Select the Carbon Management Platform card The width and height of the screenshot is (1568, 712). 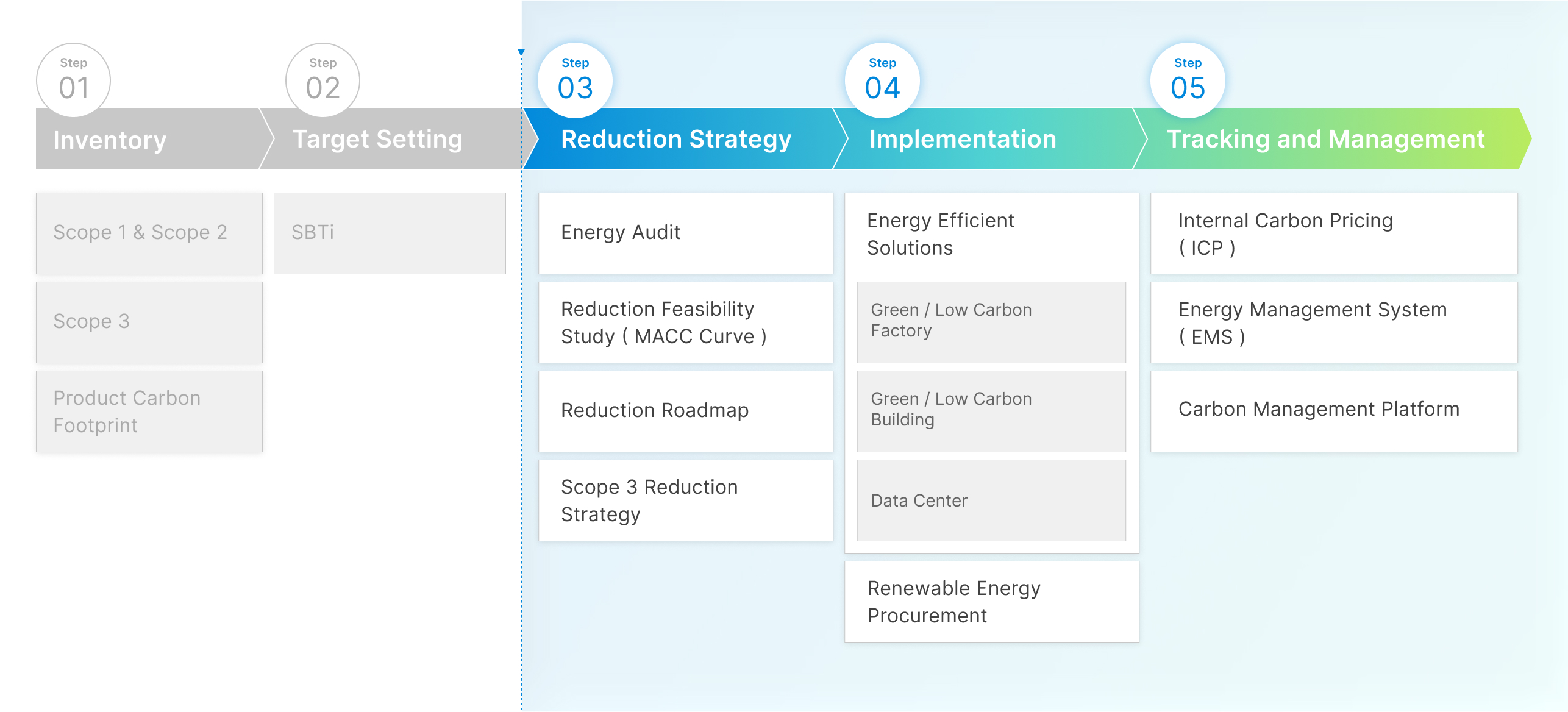tap(1334, 410)
